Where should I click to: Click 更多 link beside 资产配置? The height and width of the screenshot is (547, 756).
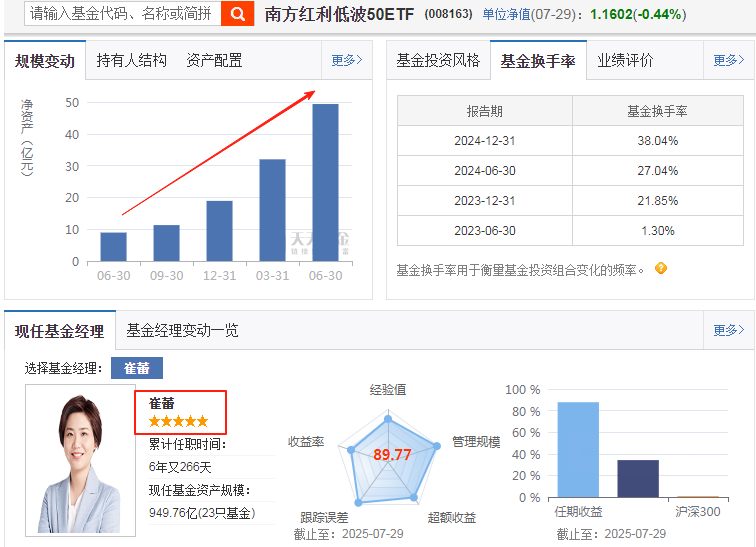pyautogui.click(x=347, y=60)
